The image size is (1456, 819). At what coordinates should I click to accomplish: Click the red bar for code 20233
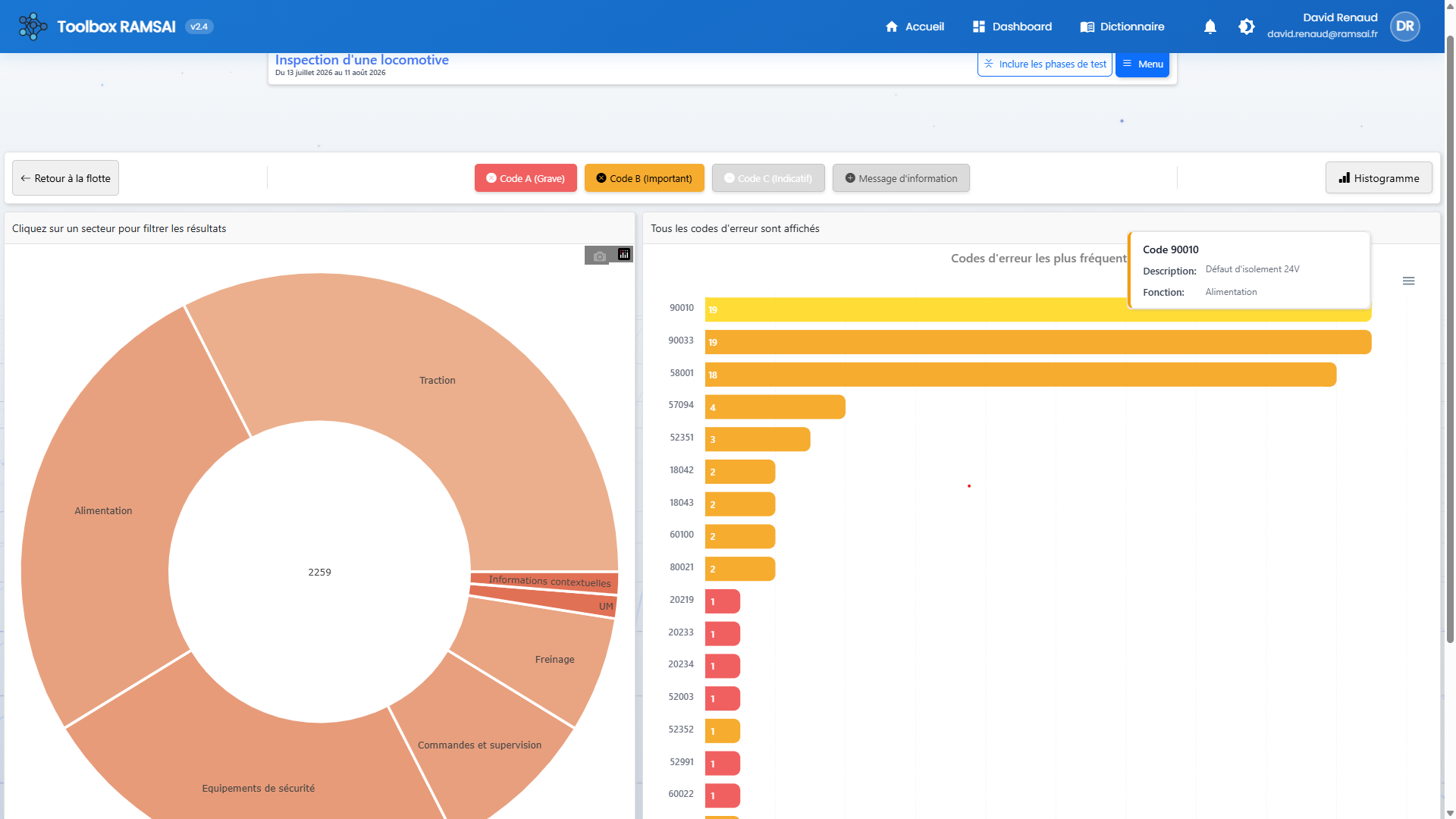pyautogui.click(x=723, y=634)
